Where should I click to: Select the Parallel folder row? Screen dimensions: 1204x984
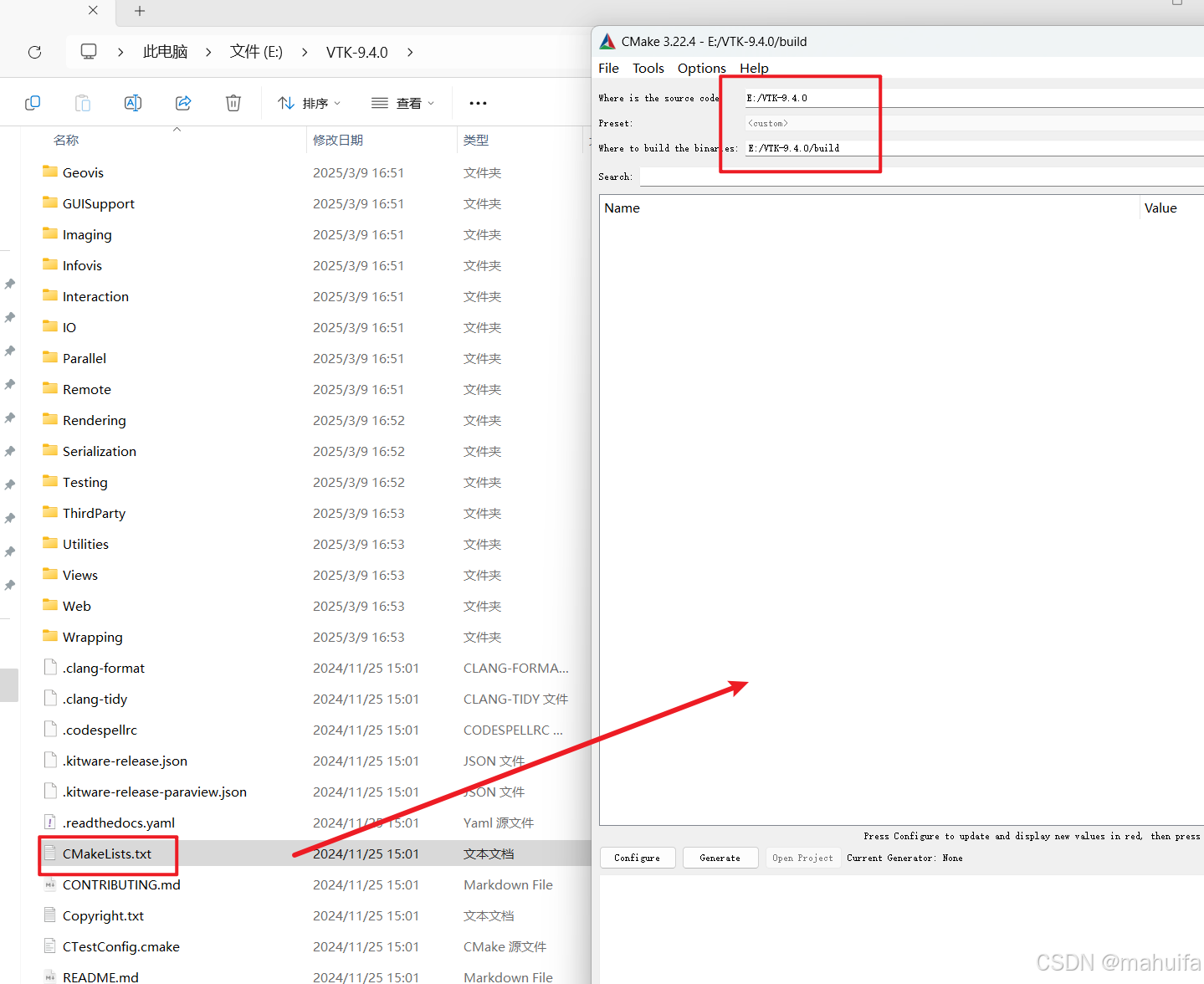(305, 358)
